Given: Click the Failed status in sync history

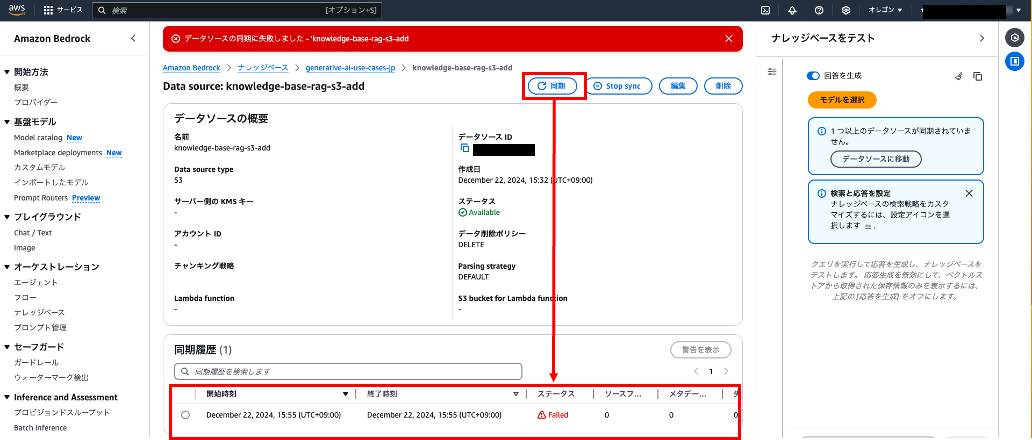Looking at the screenshot, I should [x=553, y=415].
